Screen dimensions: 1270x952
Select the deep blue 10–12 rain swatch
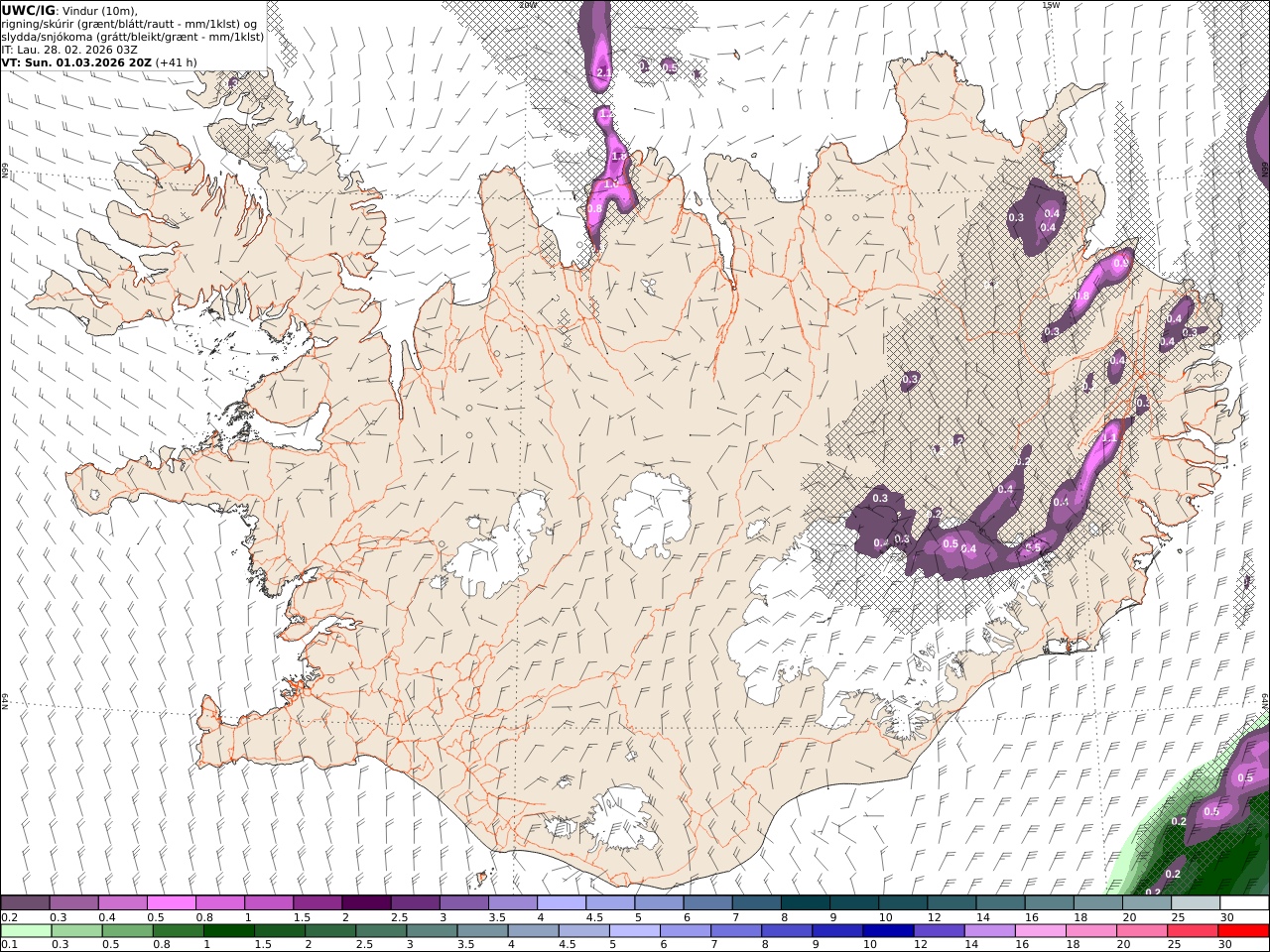(x=886, y=931)
